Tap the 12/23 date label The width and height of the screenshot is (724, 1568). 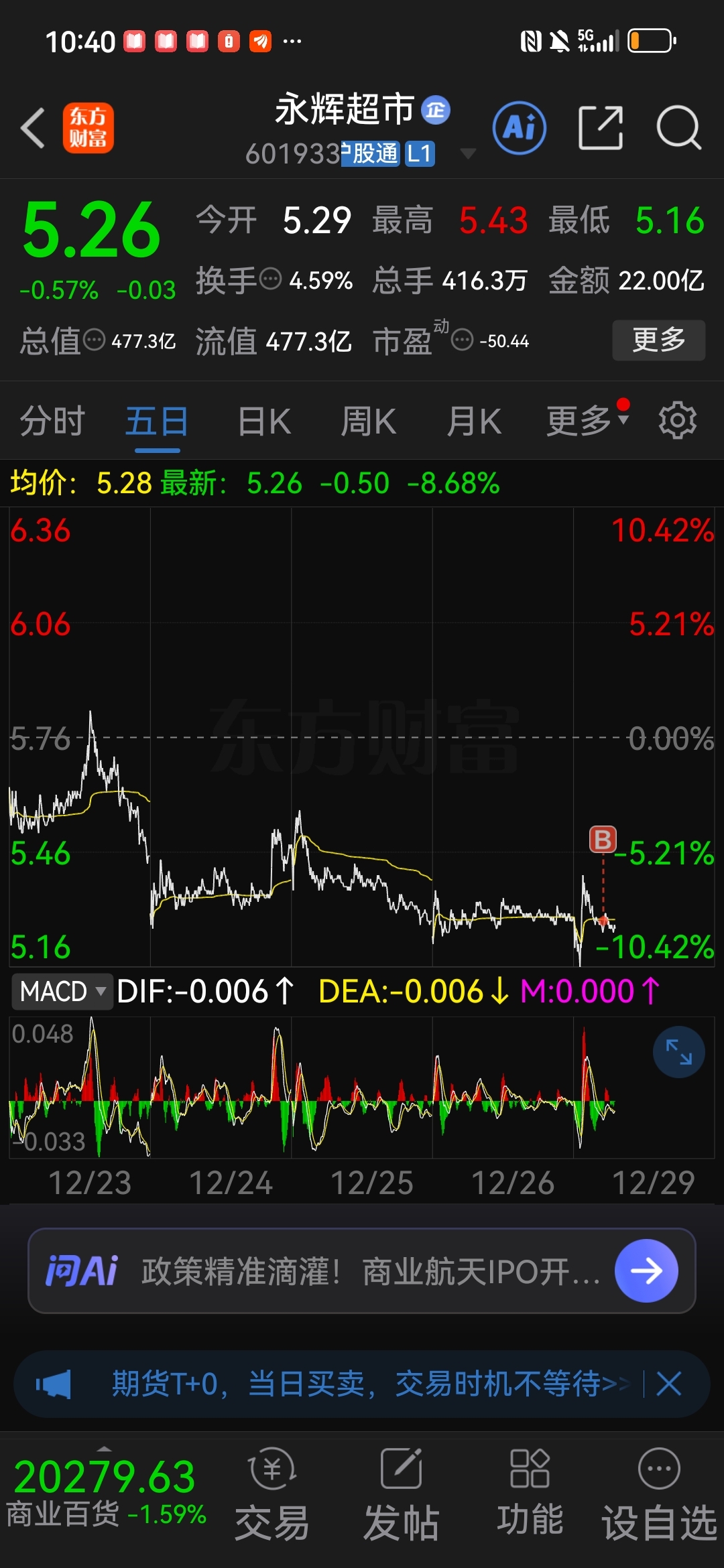90,1183
